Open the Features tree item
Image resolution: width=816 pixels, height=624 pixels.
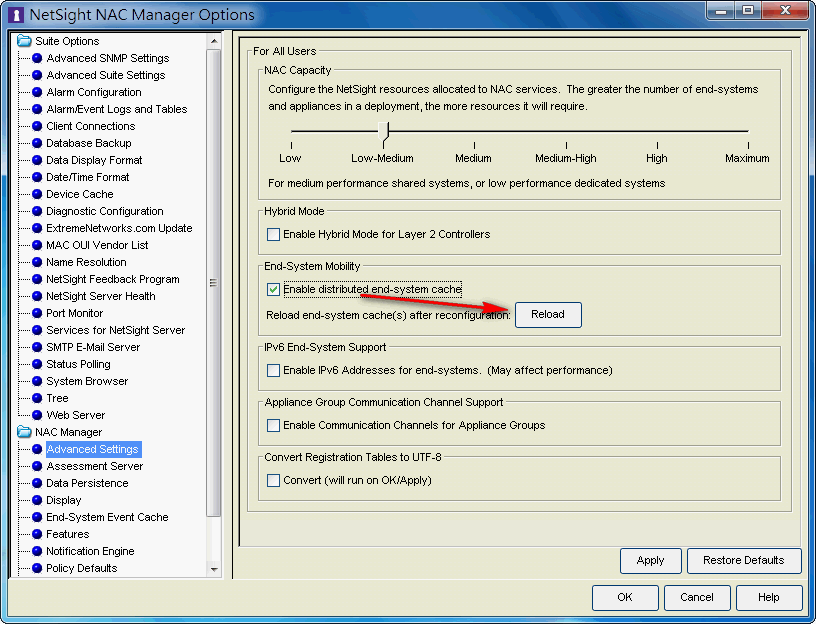coord(68,534)
